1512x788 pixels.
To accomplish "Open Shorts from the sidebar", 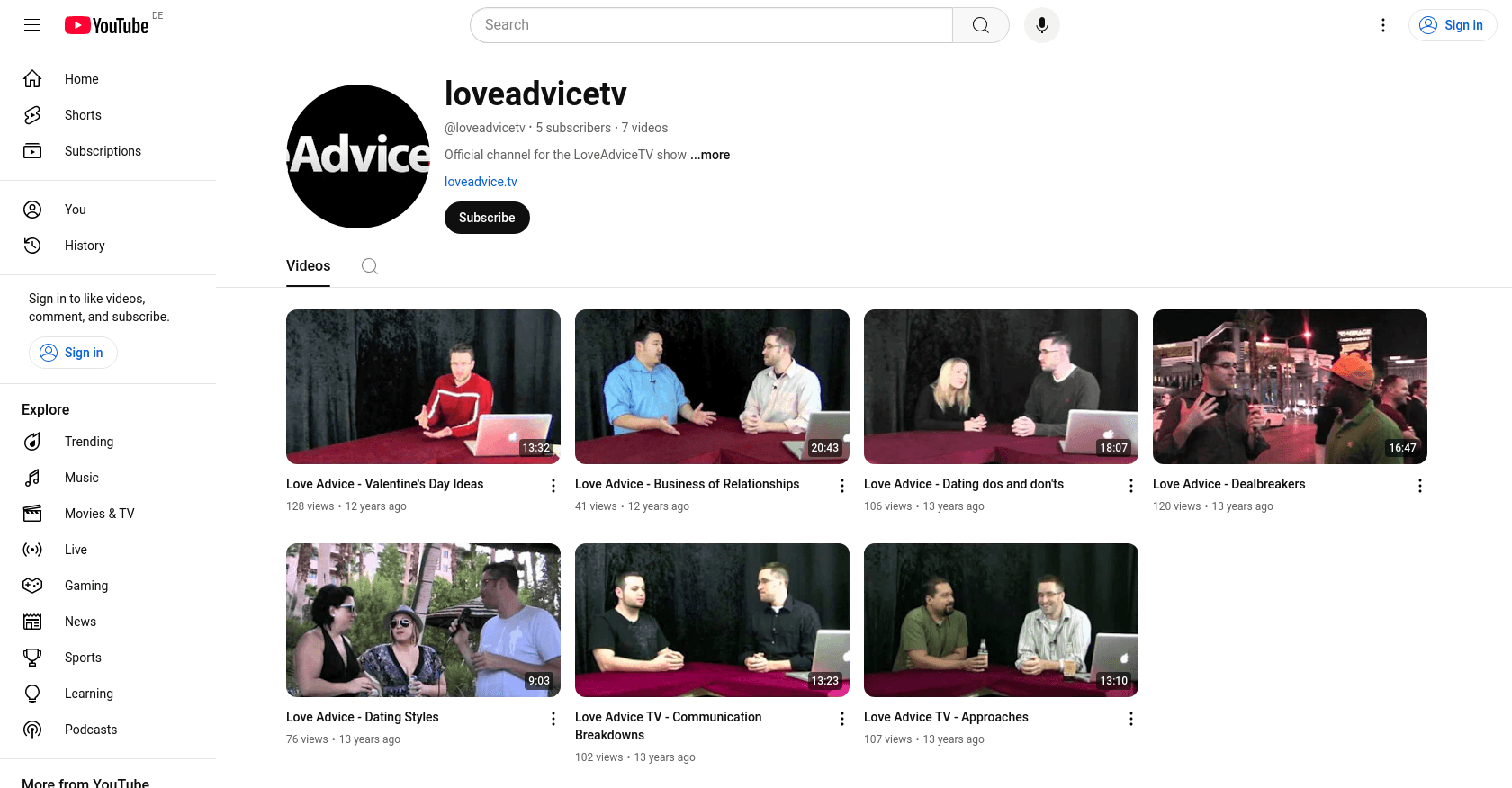I will tap(83, 115).
